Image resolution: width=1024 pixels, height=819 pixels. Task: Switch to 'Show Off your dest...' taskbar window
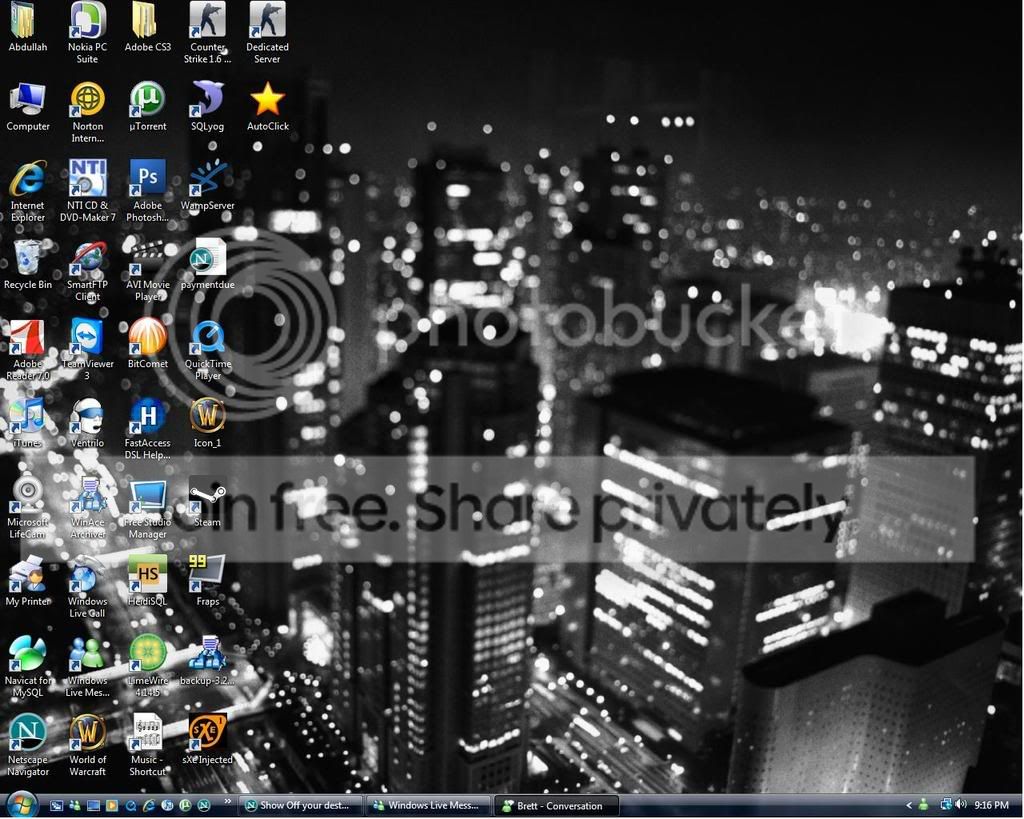[x=300, y=806]
